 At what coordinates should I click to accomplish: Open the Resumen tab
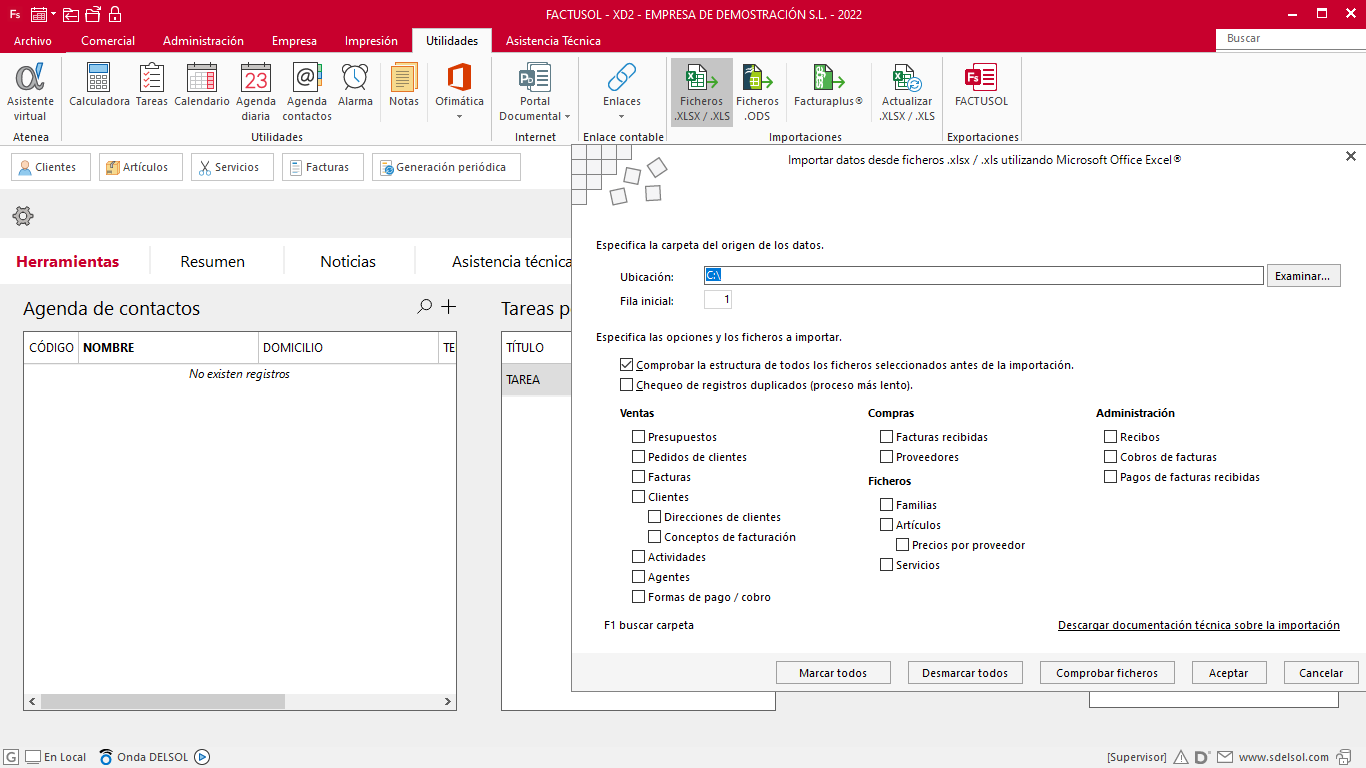212,262
